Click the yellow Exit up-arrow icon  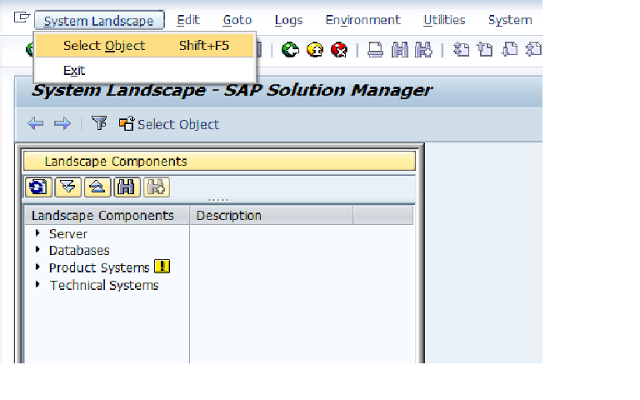click(315, 50)
